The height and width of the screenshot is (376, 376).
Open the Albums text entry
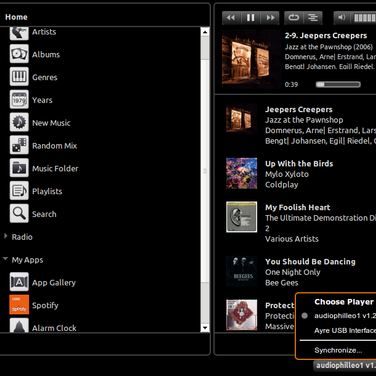(46, 55)
